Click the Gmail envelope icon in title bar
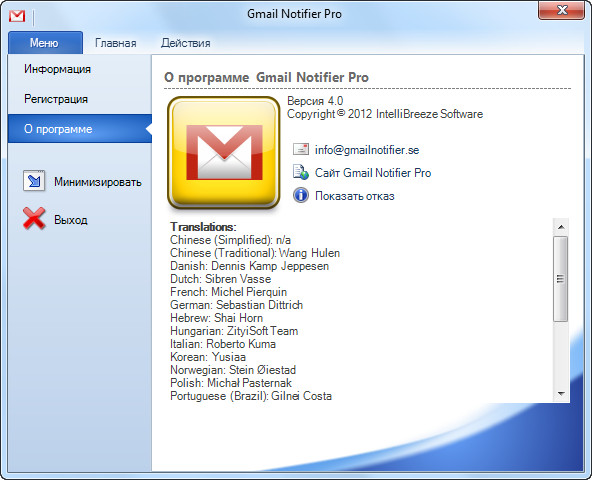 17,16
